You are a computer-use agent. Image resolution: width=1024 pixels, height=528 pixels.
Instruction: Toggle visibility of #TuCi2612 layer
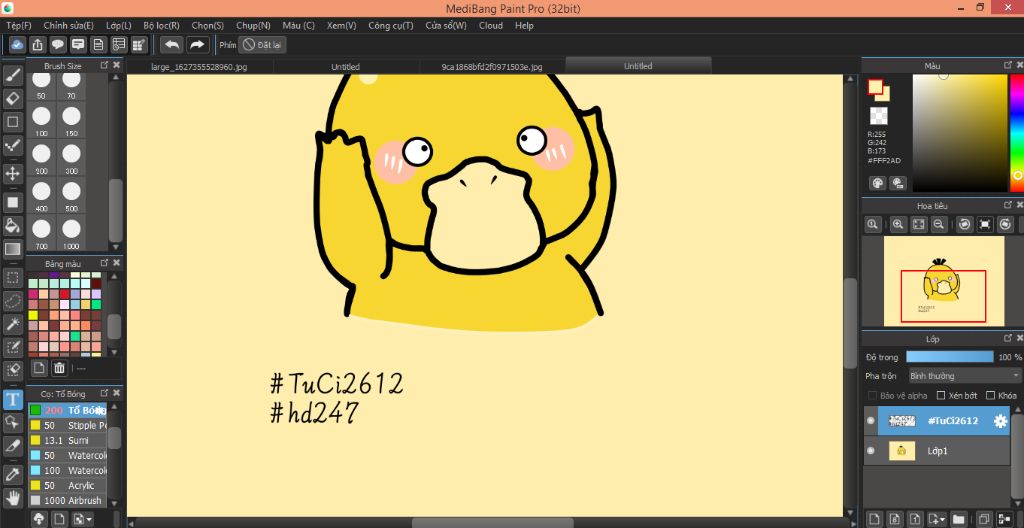pos(871,421)
